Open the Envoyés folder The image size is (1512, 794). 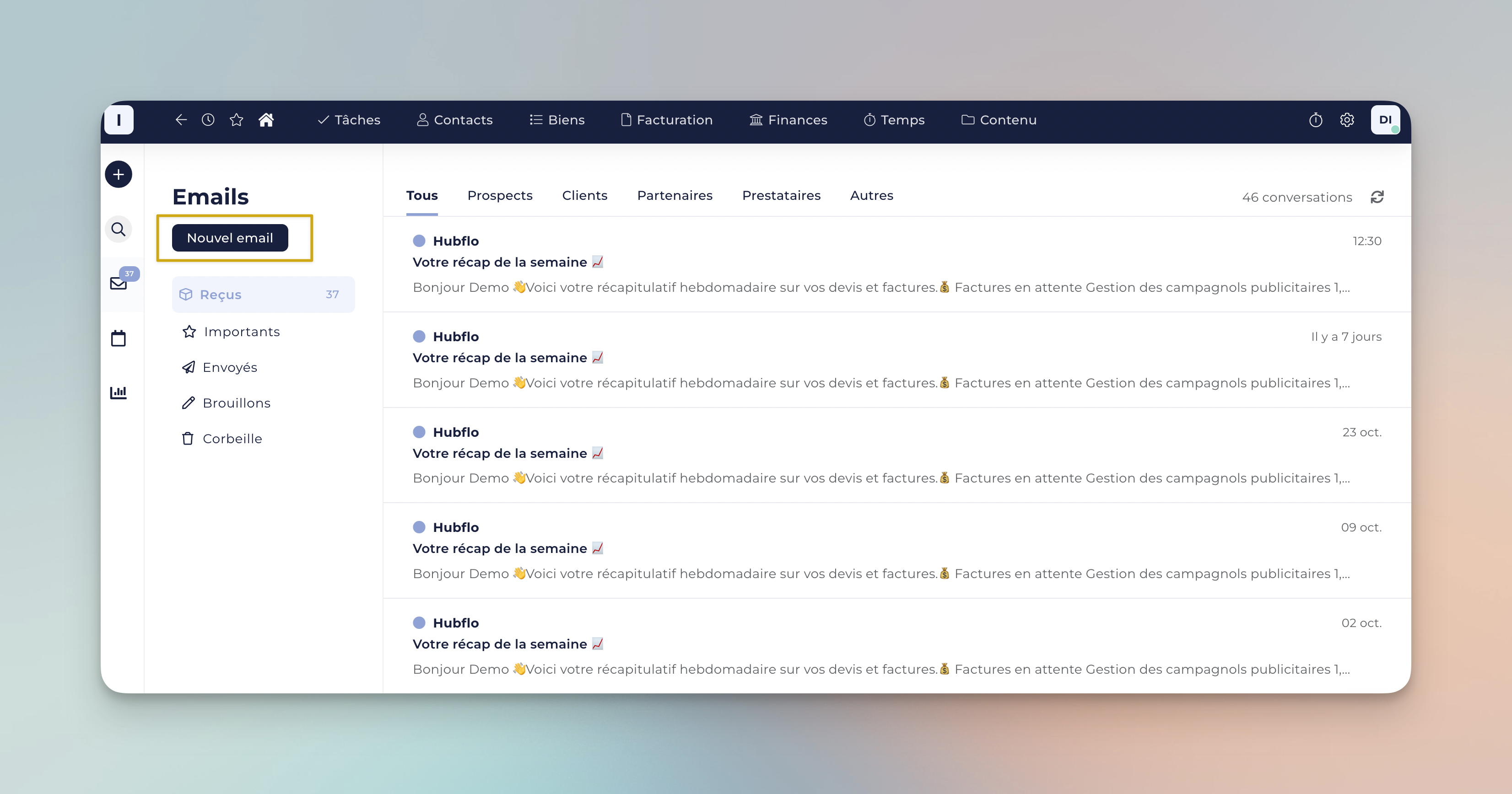tap(220, 367)
